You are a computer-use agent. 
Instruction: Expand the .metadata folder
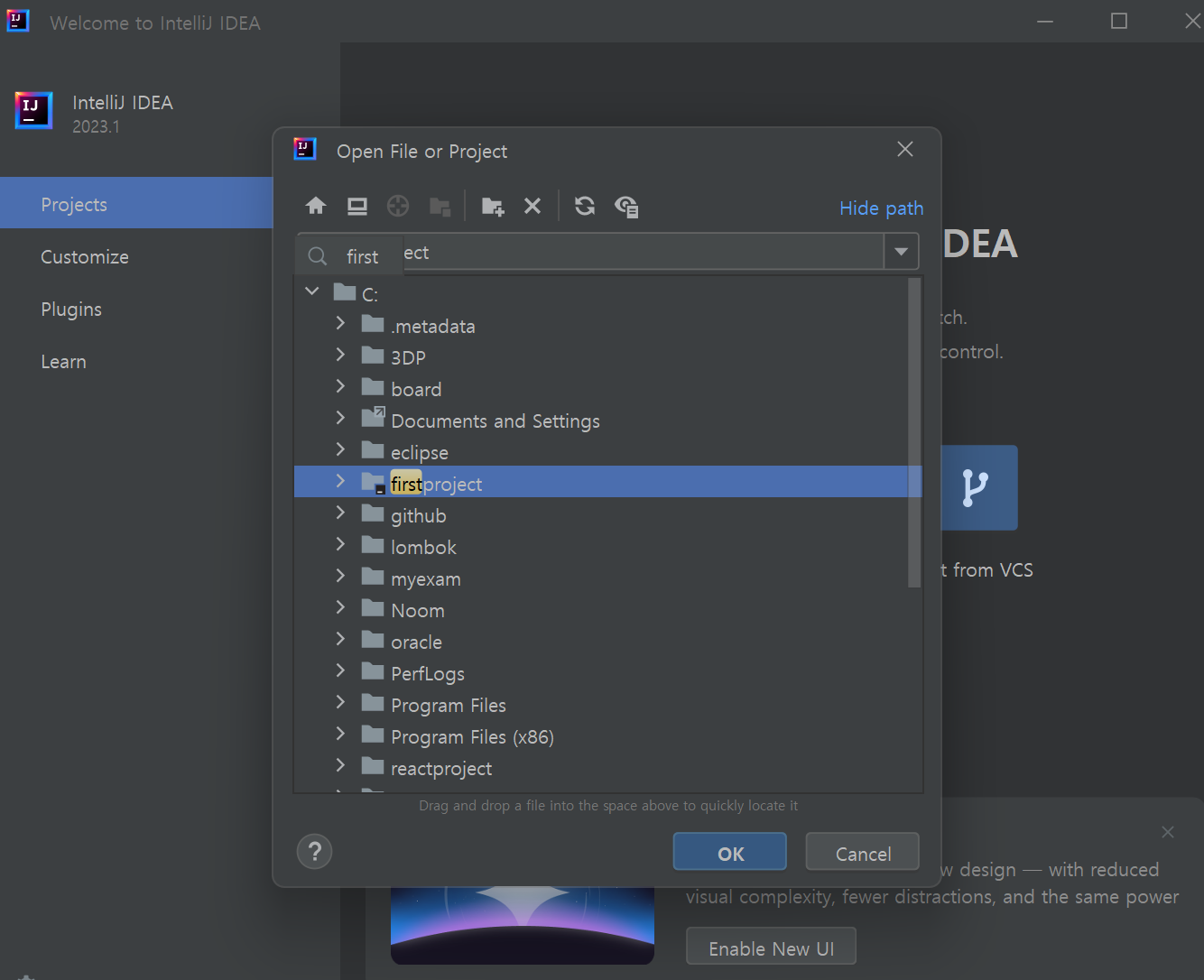pos(340,323)
